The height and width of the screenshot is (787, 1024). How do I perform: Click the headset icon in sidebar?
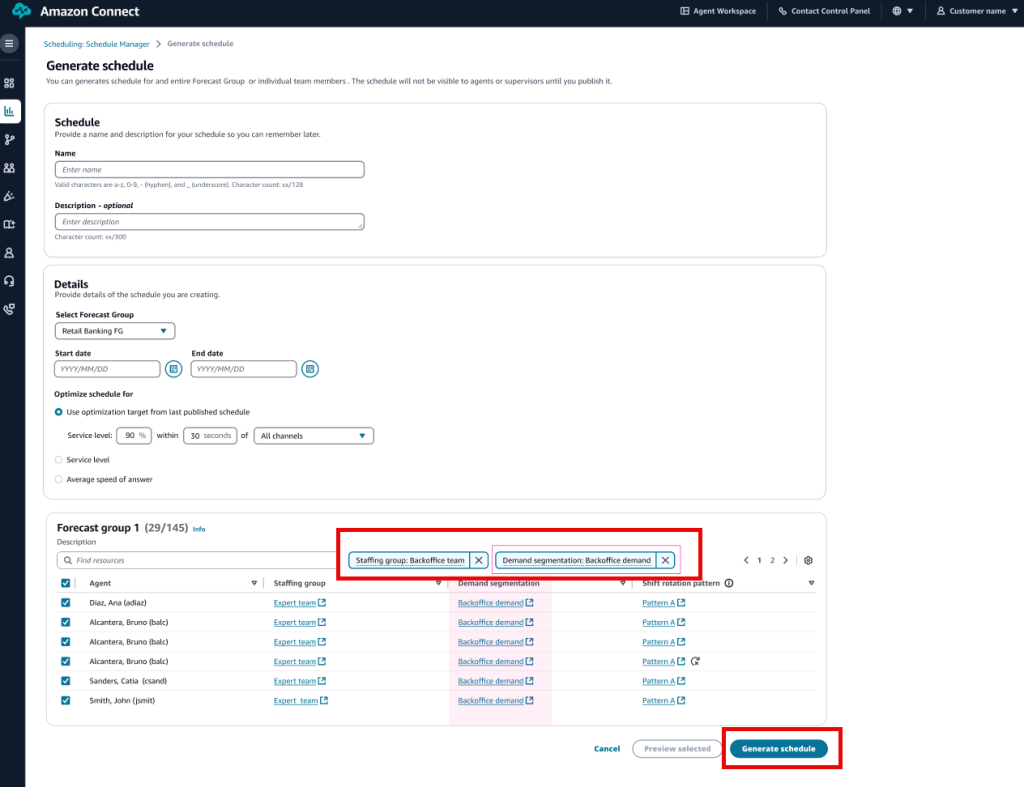(x=9, y=281)
